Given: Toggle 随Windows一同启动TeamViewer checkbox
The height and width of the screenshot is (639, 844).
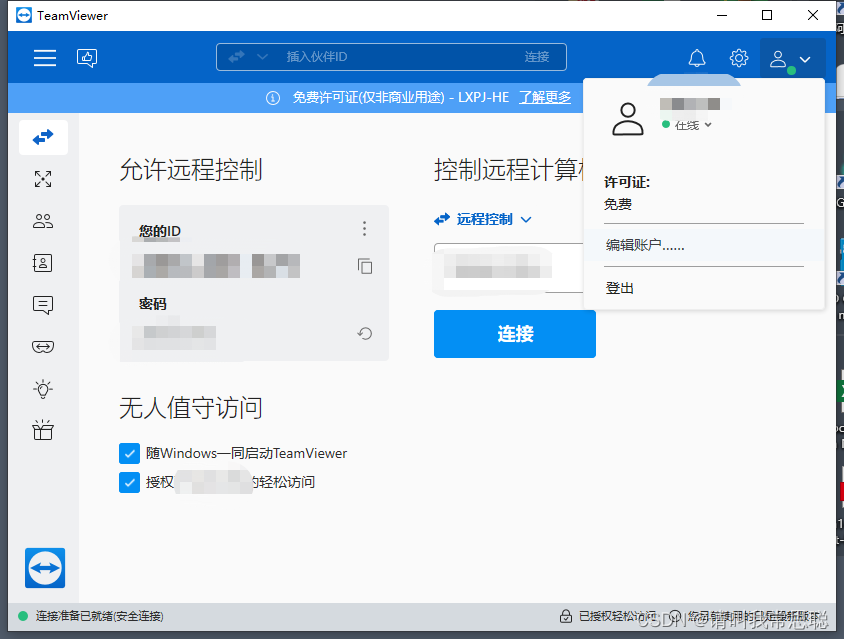Looking at the screenshot, I should click(x=129, y=453).
